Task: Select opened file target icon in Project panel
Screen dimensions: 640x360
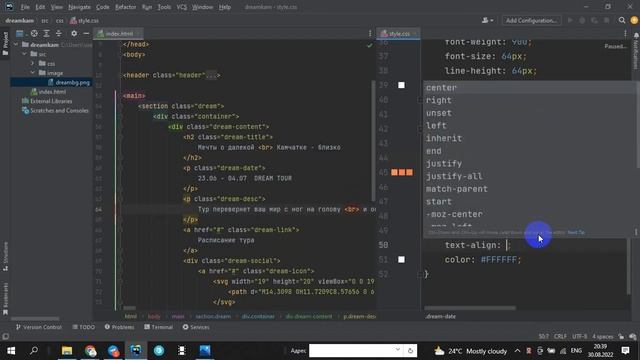Action: 34,33
